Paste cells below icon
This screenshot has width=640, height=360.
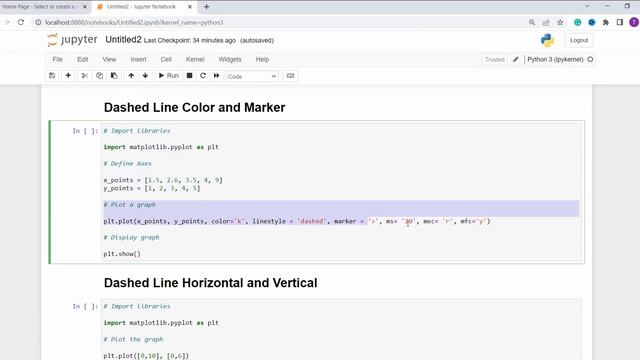point(114,76)
